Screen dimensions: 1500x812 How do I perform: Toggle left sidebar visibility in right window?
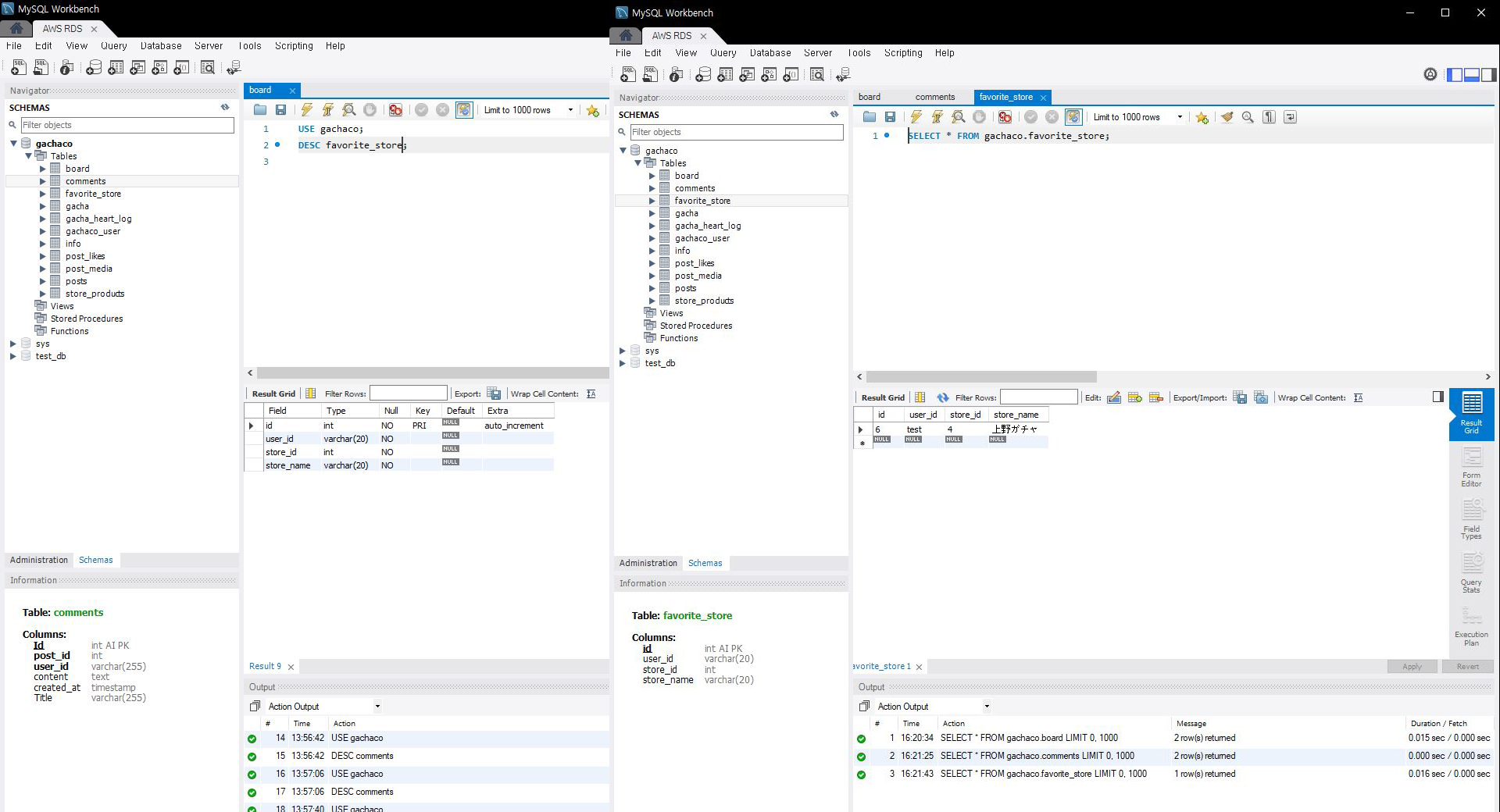(x=1455, y=75)
